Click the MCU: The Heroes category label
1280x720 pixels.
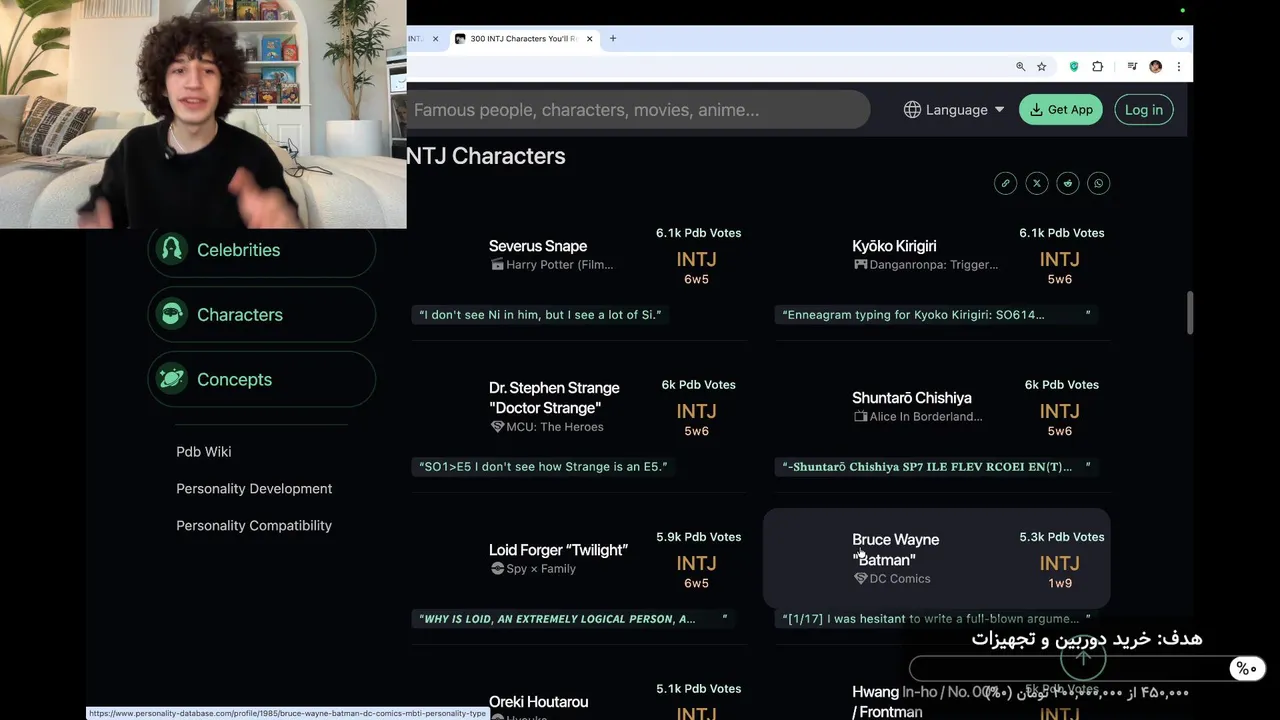point(547,427)
